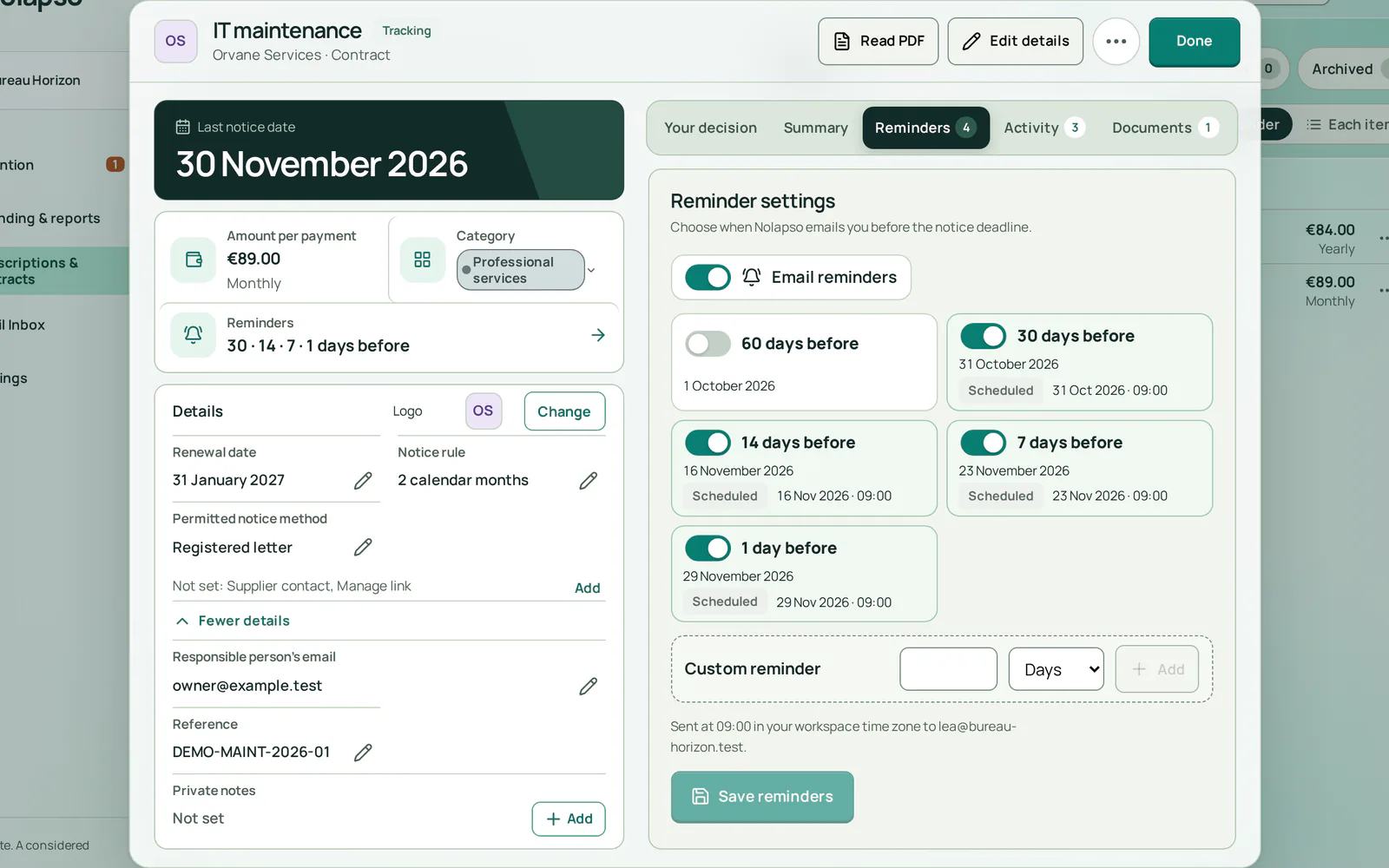Switch off the 1 day before reminder
The width and height of the screenshot is (1389, 868).
tap(708, 549)
